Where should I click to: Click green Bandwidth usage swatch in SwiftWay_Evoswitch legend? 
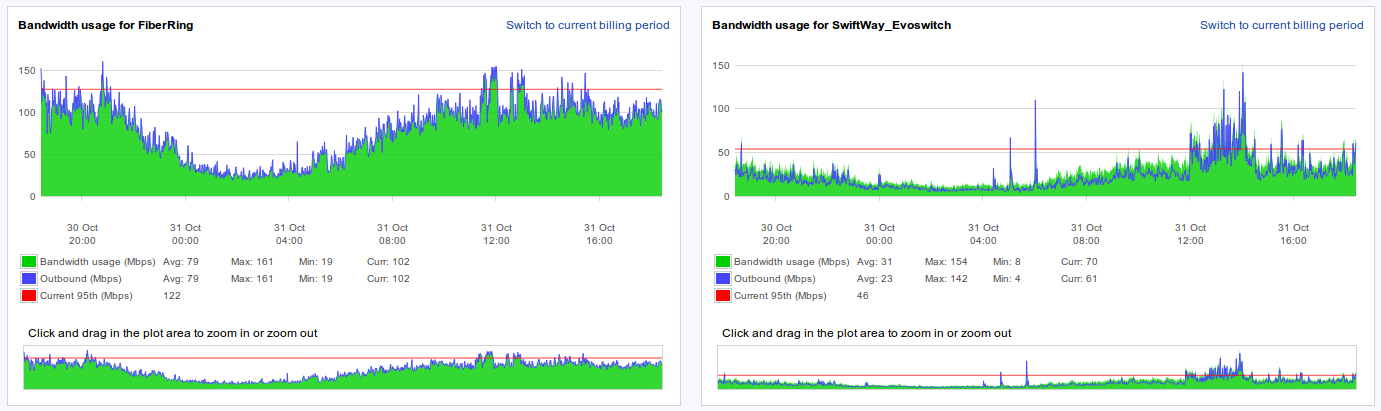coord(723,262)
